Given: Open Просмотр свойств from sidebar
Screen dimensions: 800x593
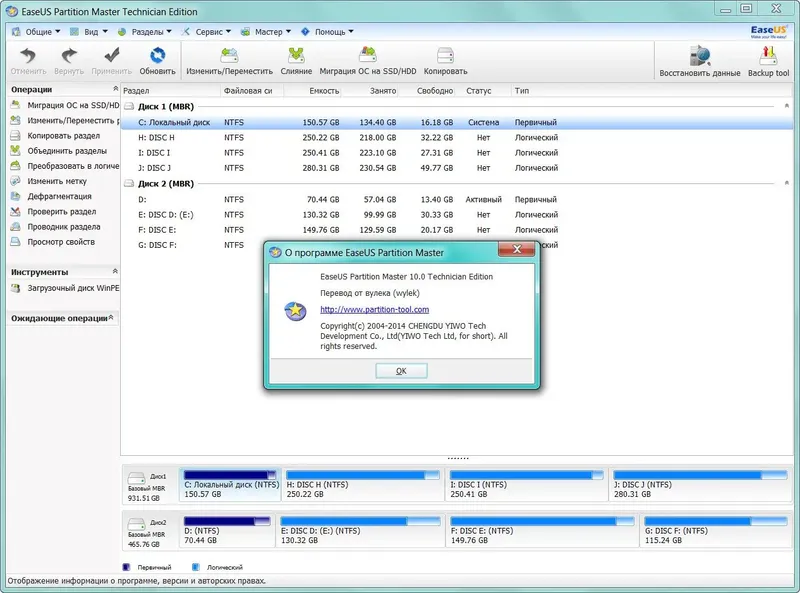Looking at the screenshot, I should tap(53, 242).
